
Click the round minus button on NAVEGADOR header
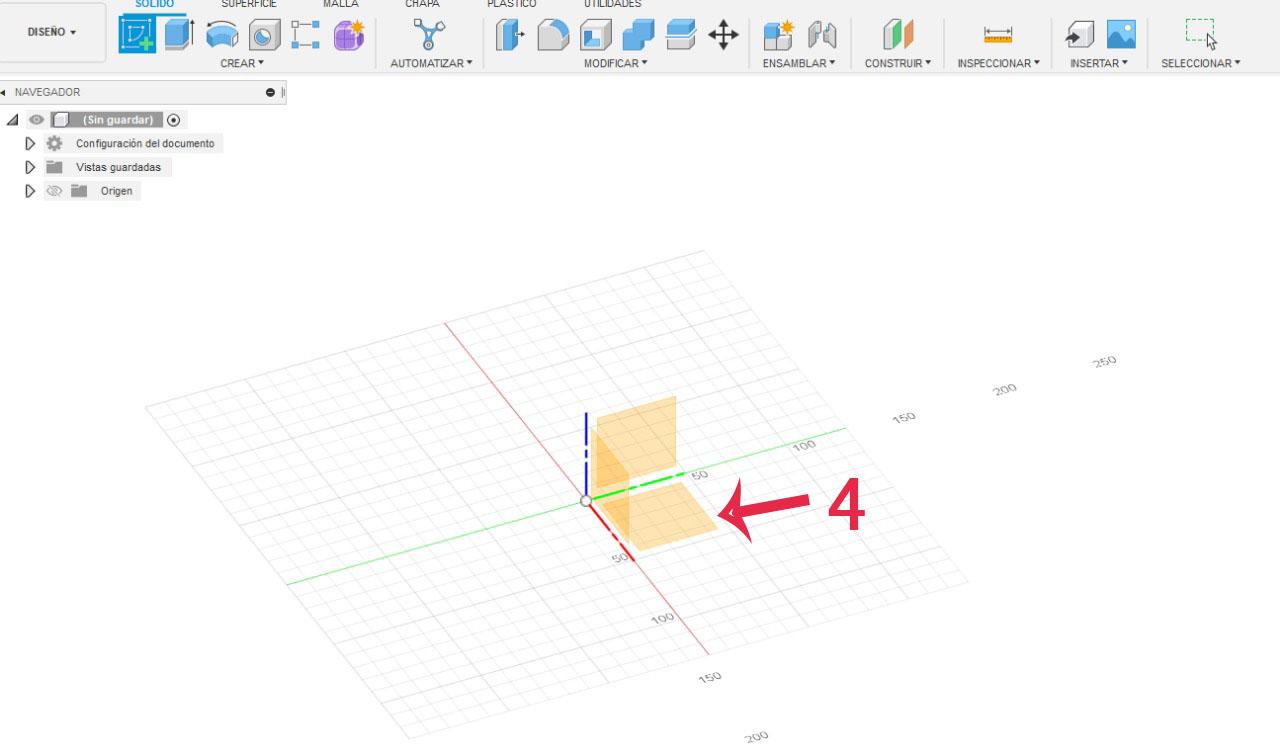[270, 92]
